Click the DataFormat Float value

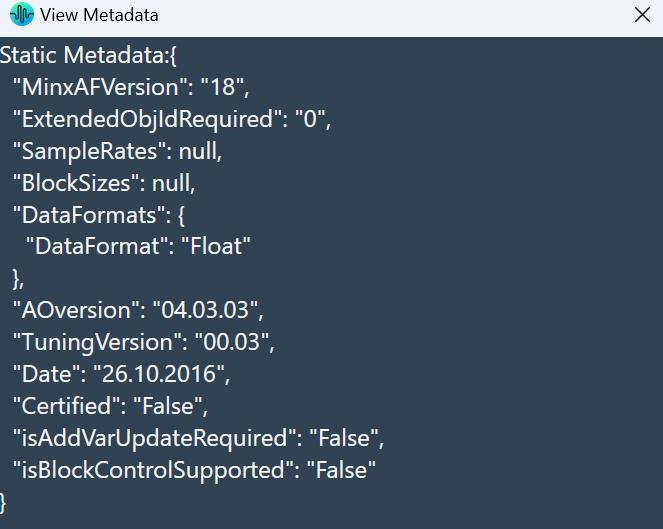216,246
